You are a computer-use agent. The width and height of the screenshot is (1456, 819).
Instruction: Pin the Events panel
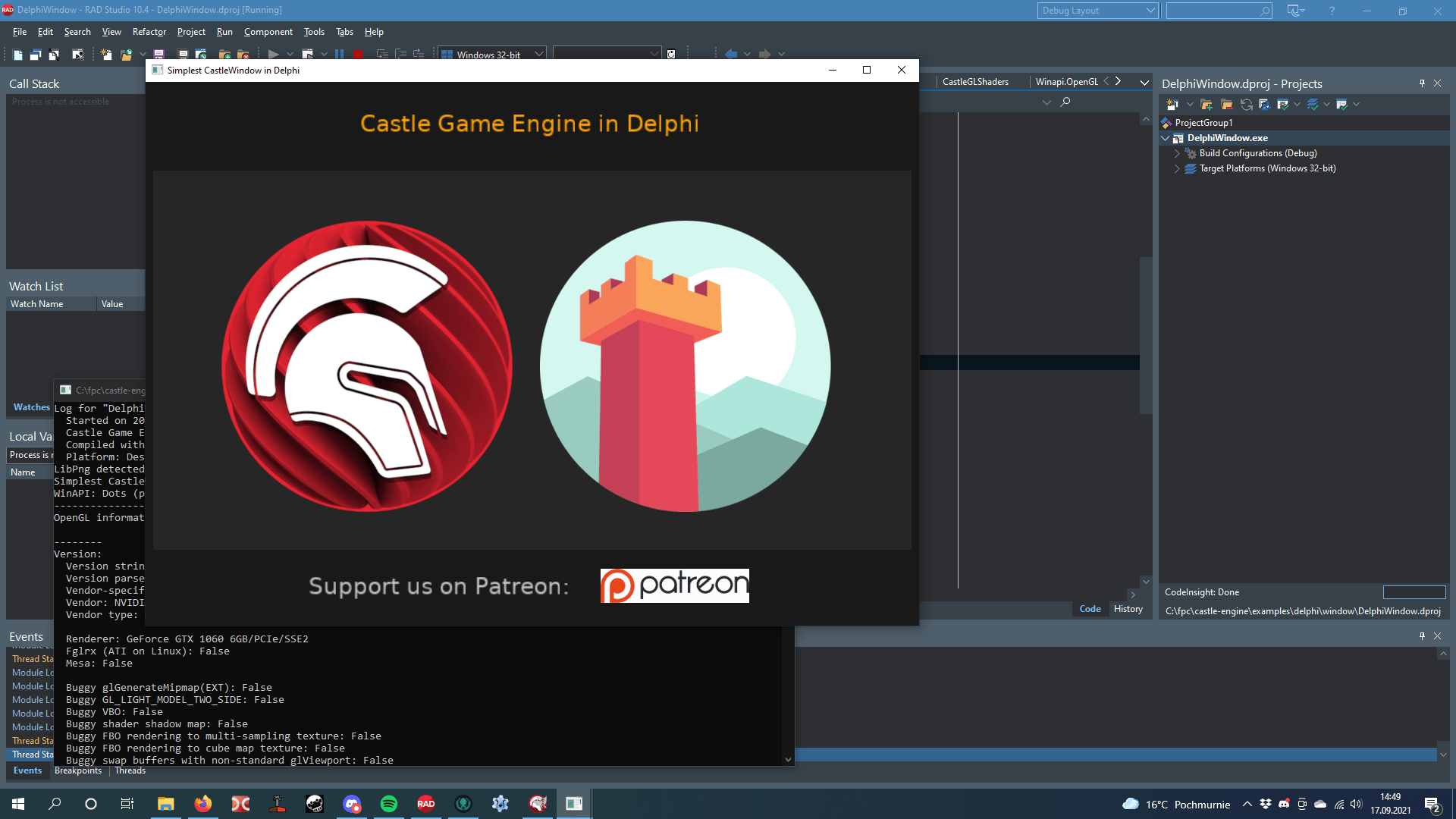pos(1422,636)
